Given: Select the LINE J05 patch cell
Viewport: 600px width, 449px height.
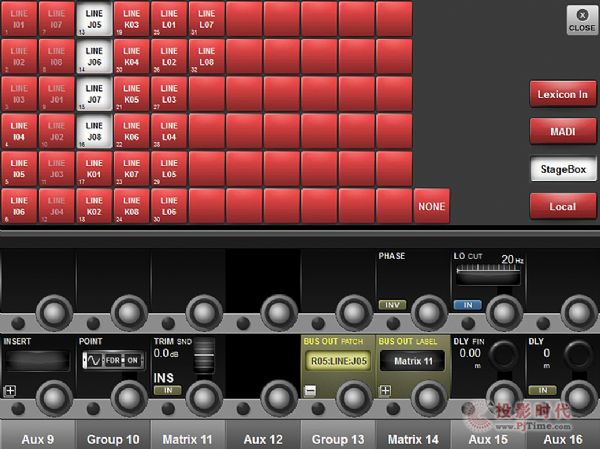Looking at the screenshot, I should click(x=94, y=19).
